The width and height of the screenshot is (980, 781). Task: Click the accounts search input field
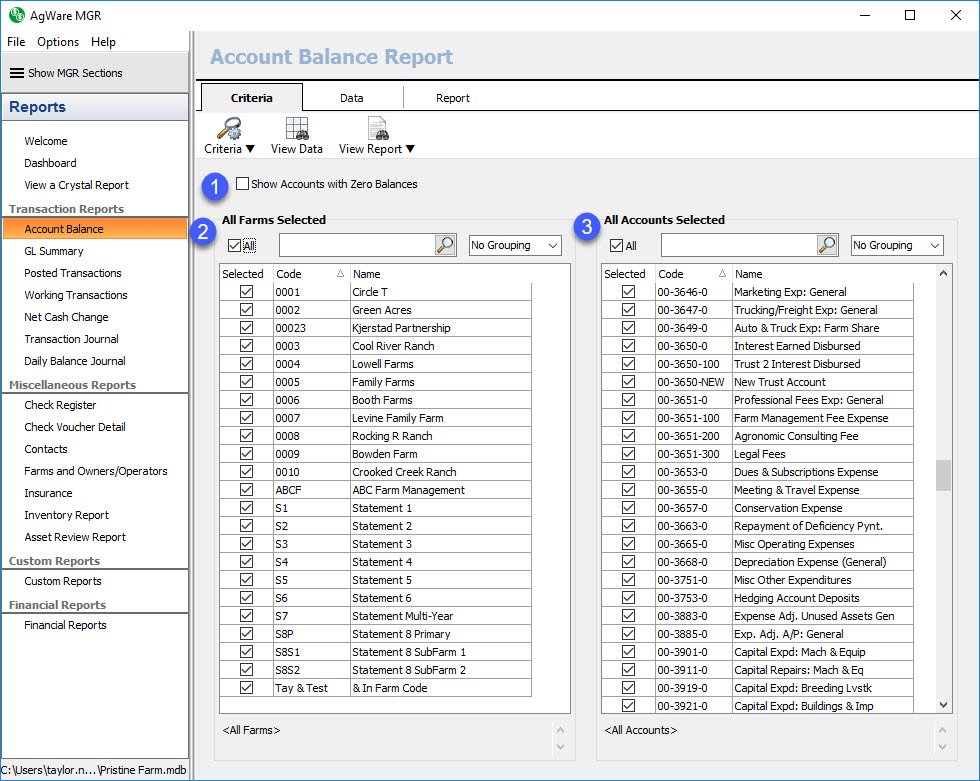pyautogui.click(x=739, y=245)
